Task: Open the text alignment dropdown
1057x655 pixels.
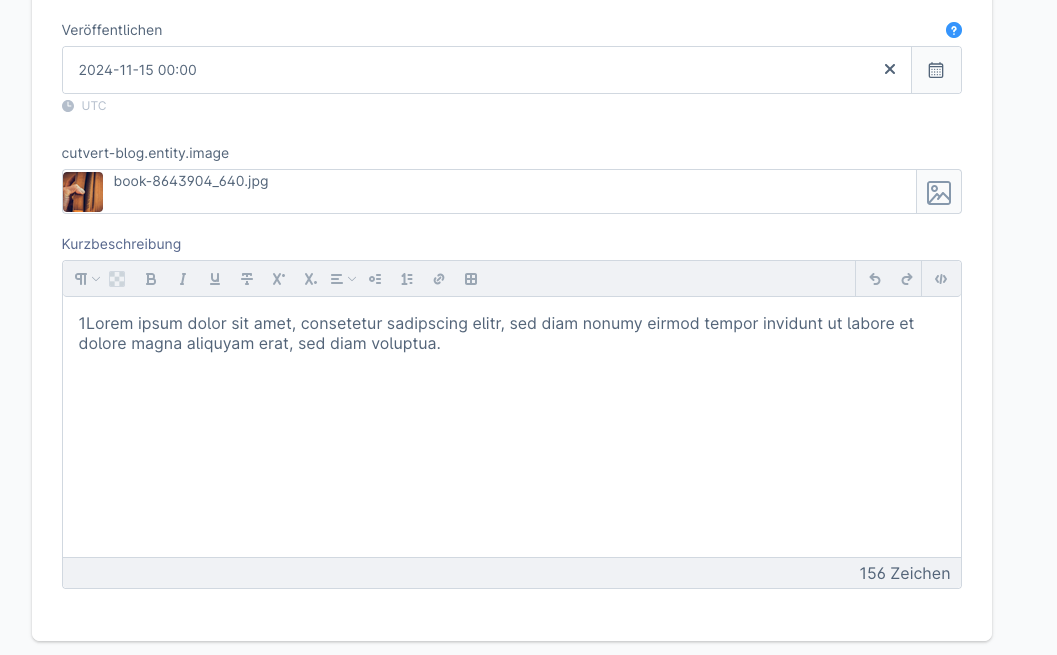Action: click(x=343, y=279)
